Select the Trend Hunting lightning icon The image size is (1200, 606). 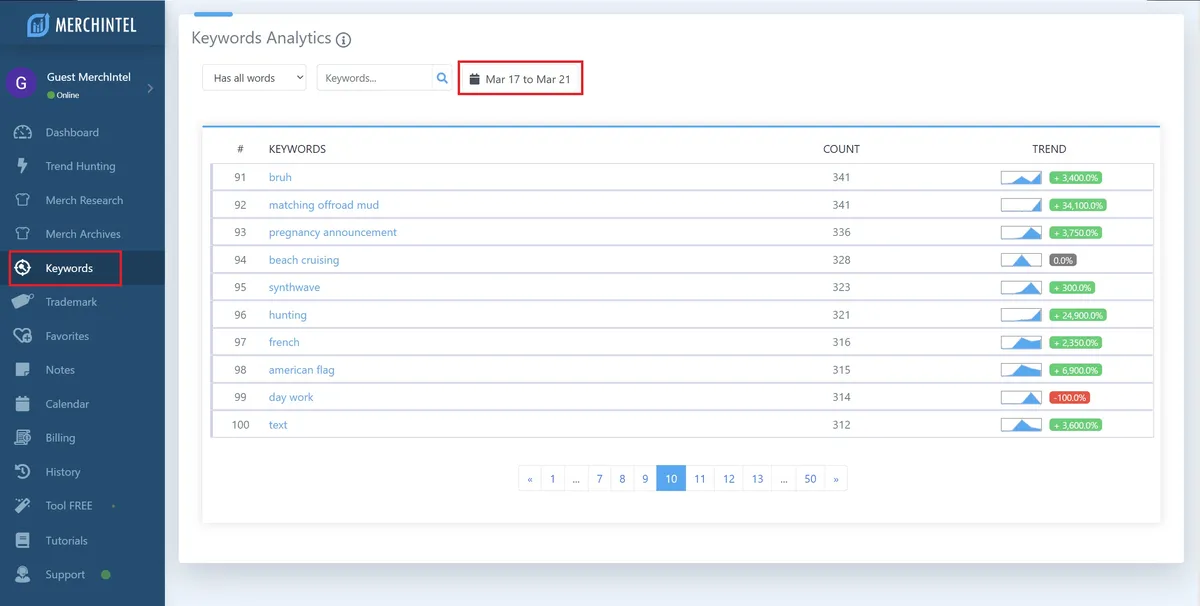(24, 165)
